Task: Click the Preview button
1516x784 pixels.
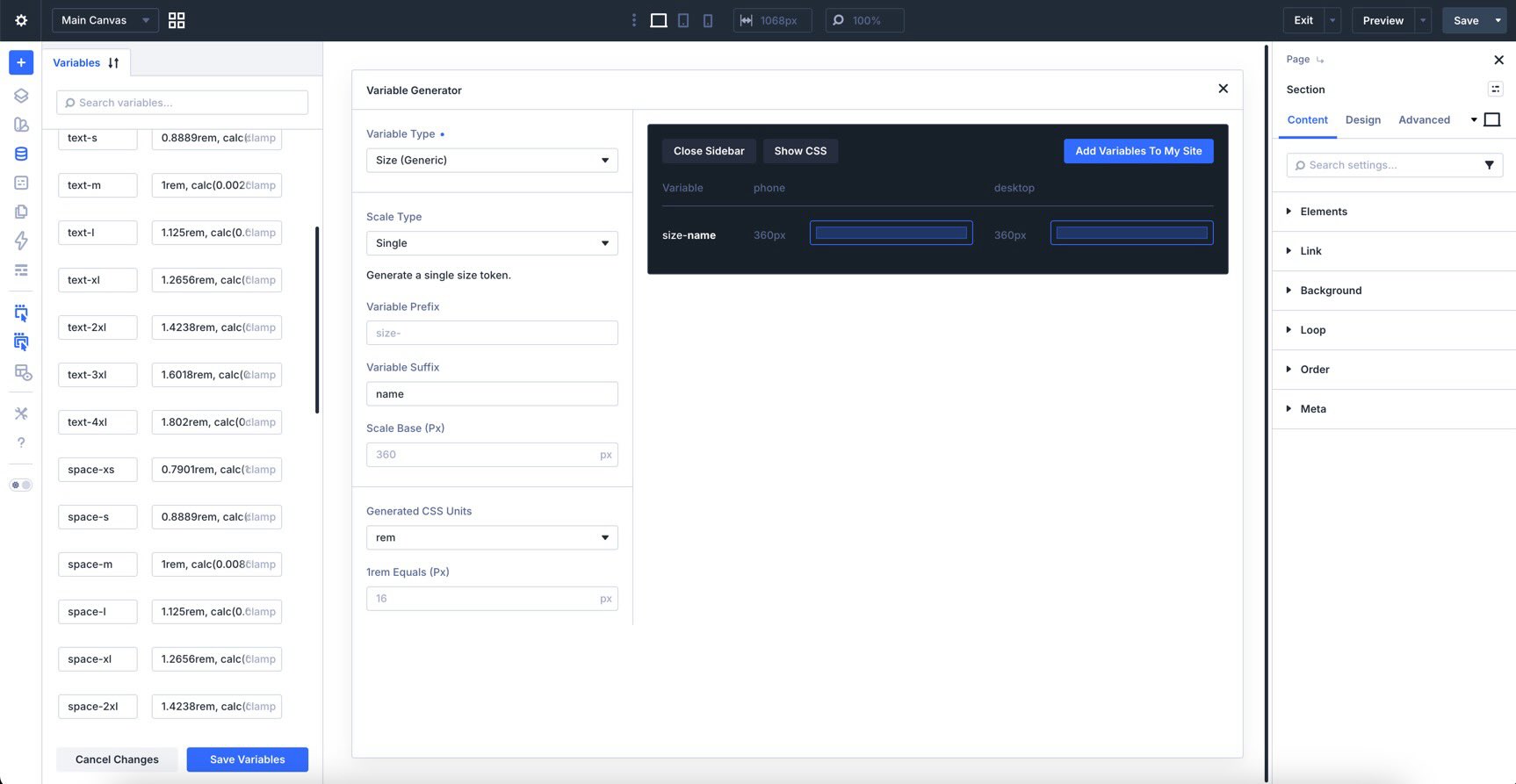Action: click(1382, 20)
